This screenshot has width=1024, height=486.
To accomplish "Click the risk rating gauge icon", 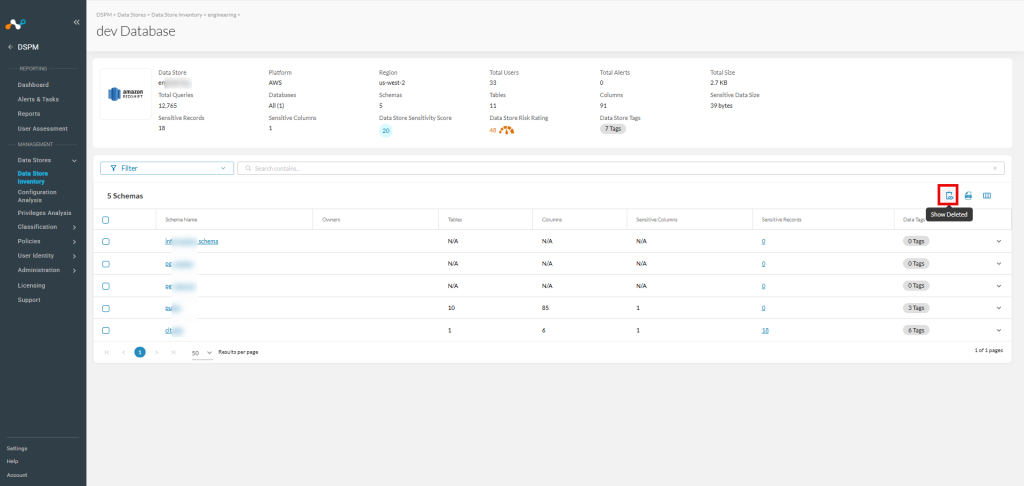I will tap(507, 130).
